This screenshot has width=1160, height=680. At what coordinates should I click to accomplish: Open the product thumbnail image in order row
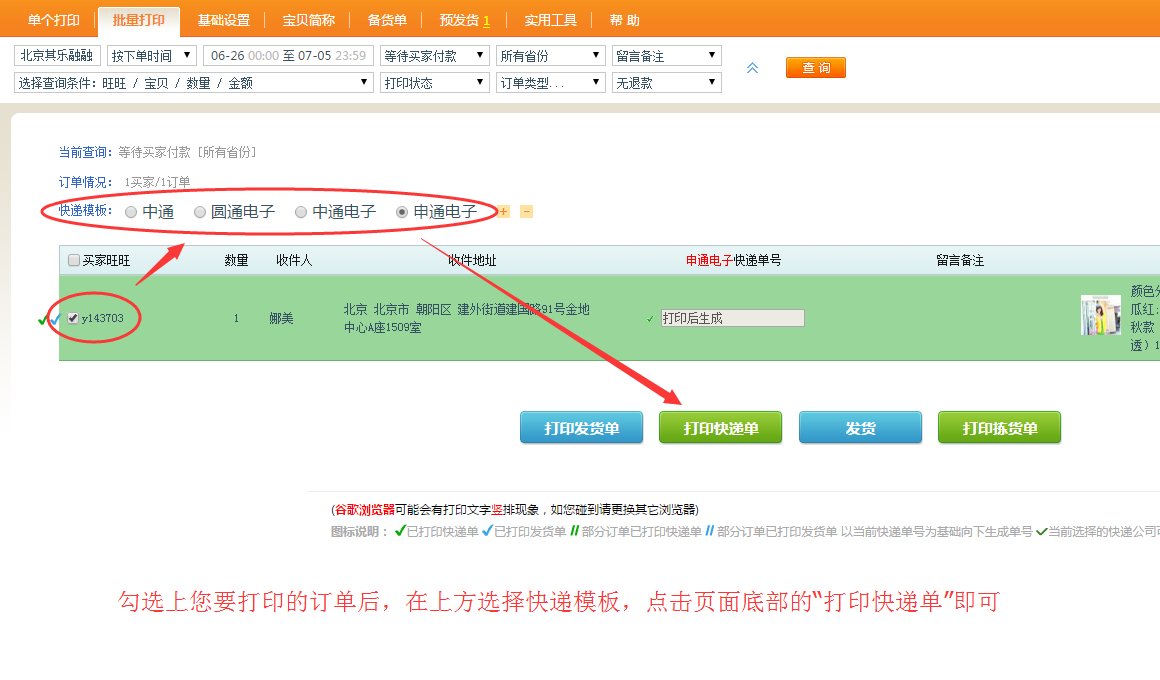point(1100,315)
